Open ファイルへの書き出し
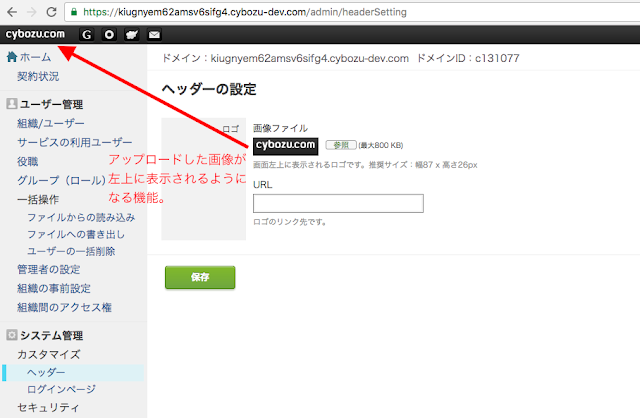The height and width of the screenshot is (418, 640). tap(76, 234)
